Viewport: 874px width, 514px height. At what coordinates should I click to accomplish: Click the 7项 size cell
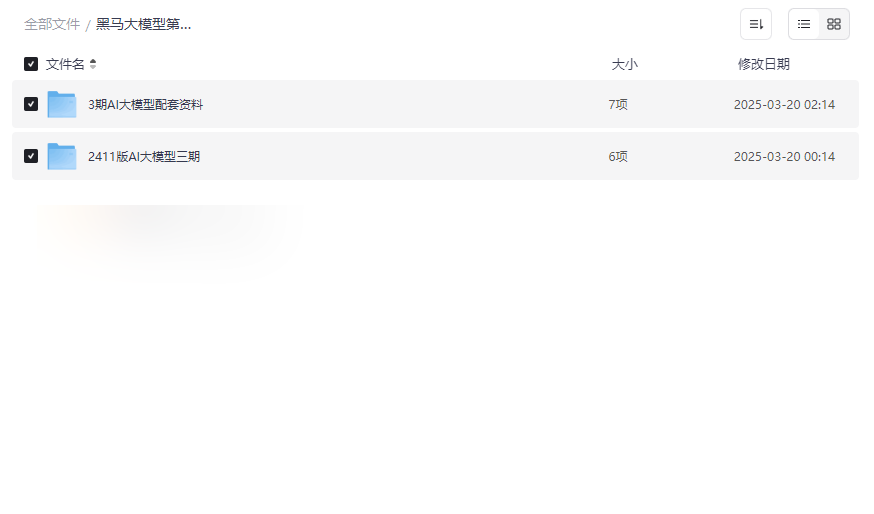[618, 104]
